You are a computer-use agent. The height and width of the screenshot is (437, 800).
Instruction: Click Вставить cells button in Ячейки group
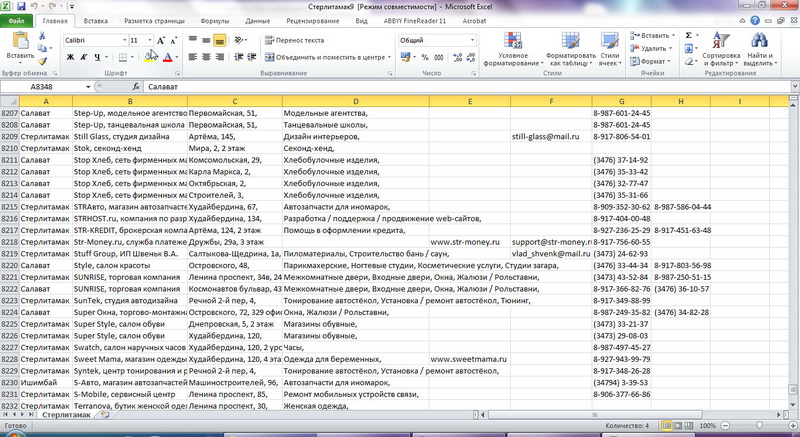click(x=652, y=36)
